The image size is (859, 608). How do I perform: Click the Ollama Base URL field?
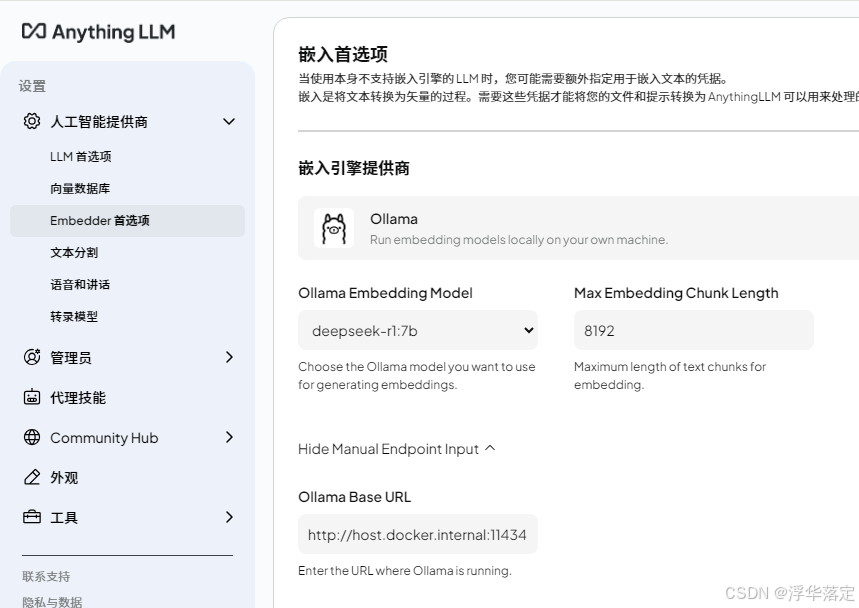point(418,534)
